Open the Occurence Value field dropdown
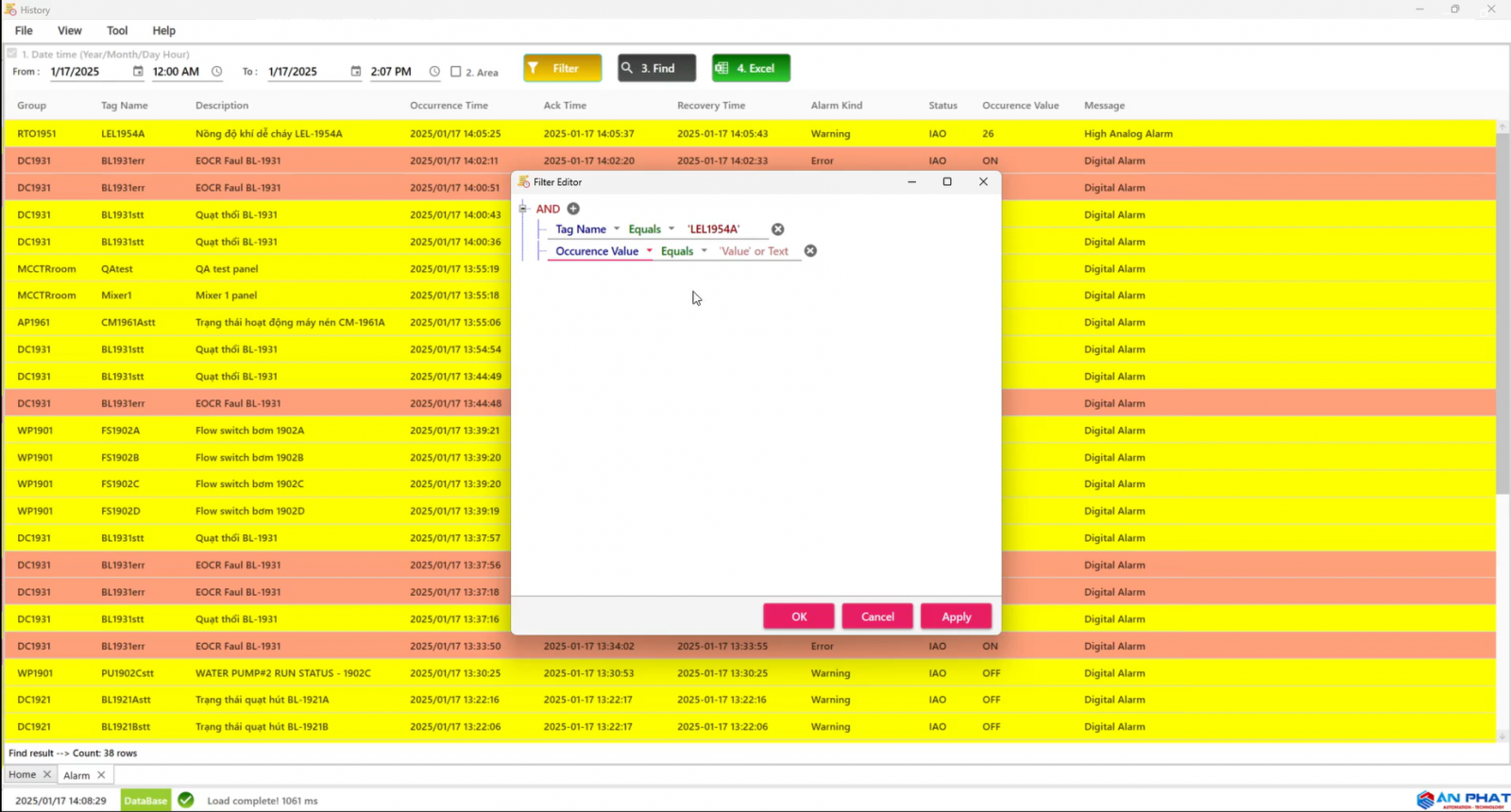 [x=649, y=251]
